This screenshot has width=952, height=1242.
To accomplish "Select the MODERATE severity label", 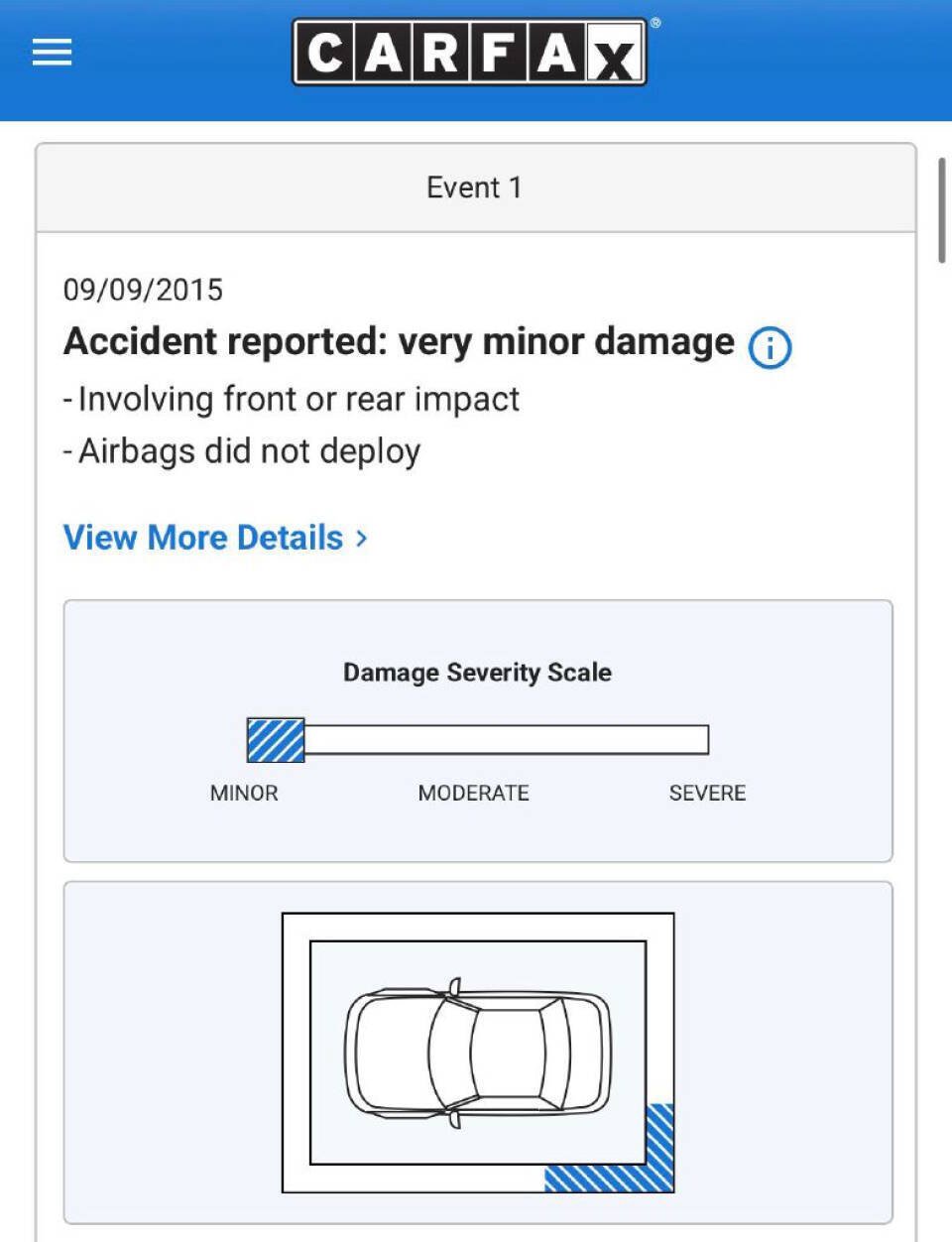I will [x=474, y=793].
